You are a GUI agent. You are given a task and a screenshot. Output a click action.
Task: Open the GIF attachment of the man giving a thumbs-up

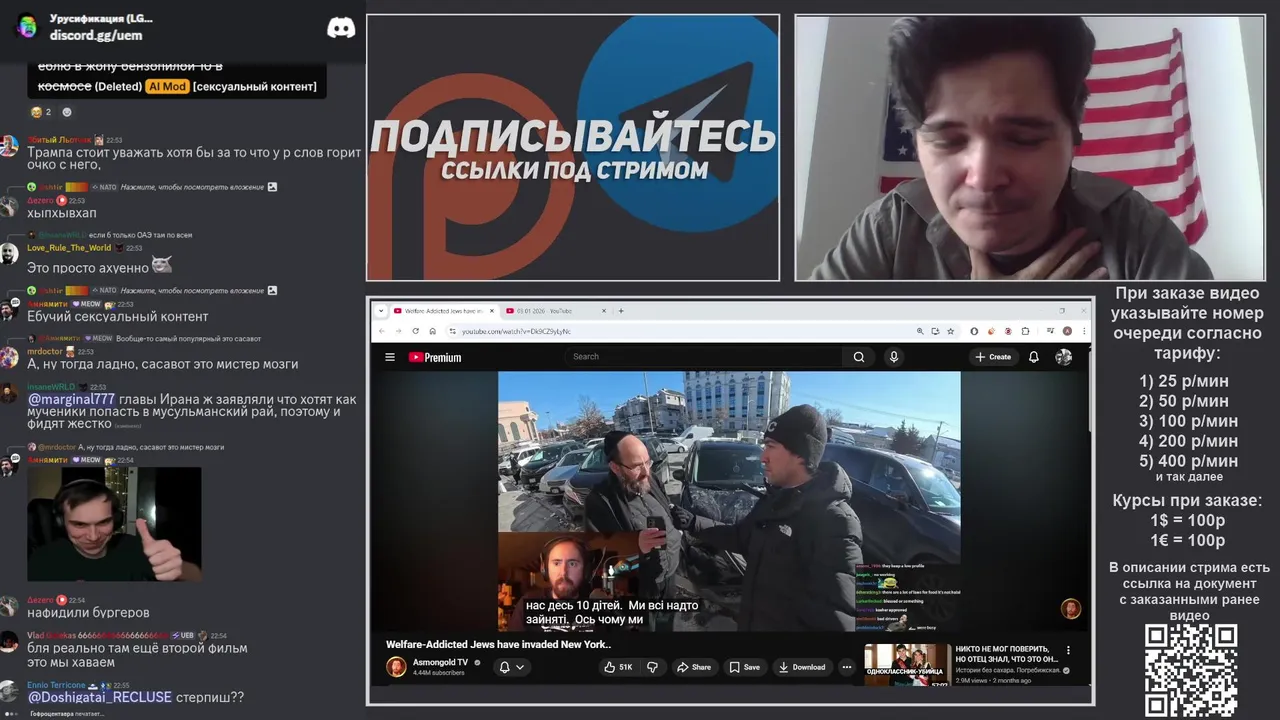pyautogui.click(x=114, y=524)
